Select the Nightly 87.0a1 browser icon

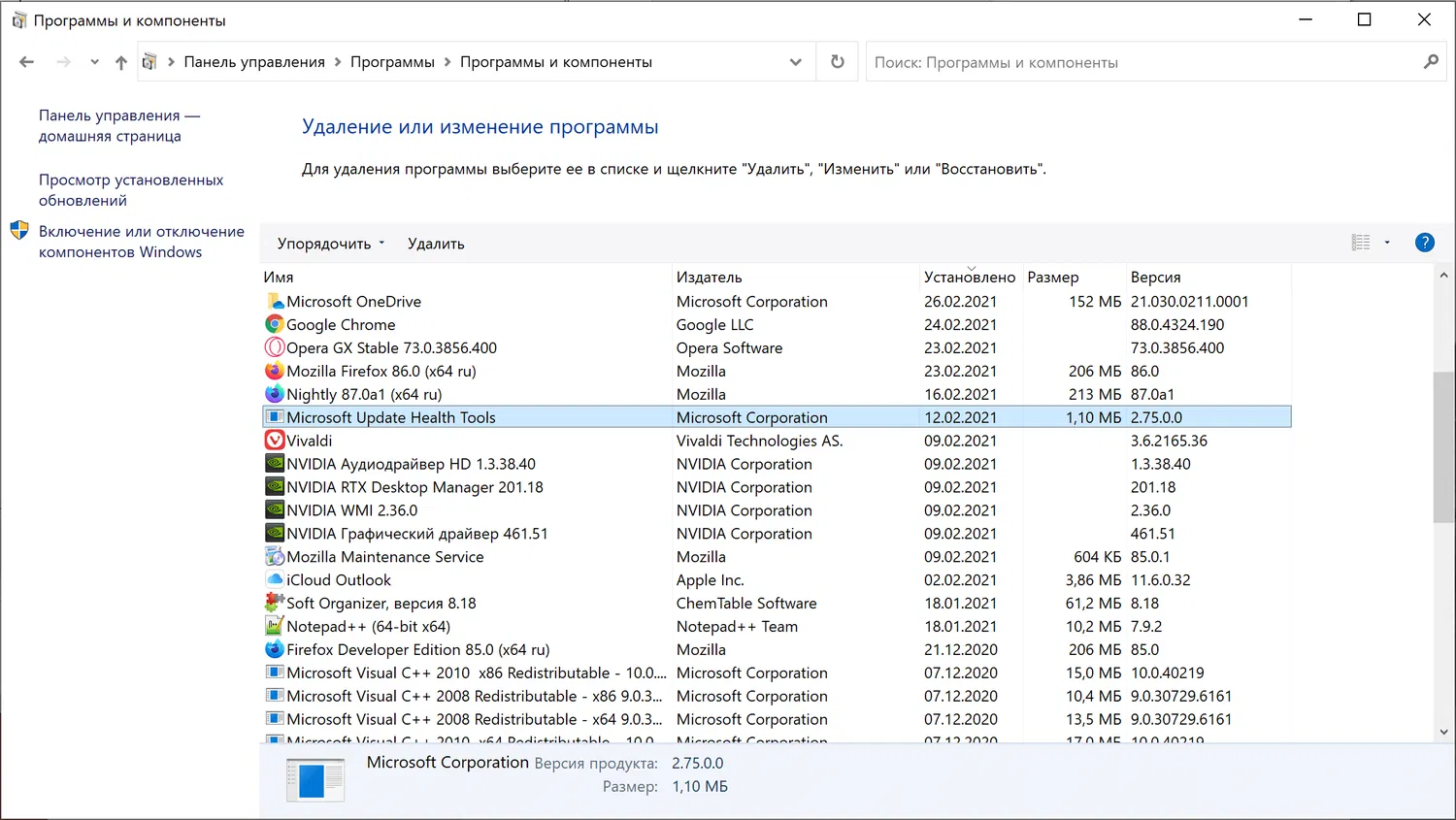click(x=275, y=394)
